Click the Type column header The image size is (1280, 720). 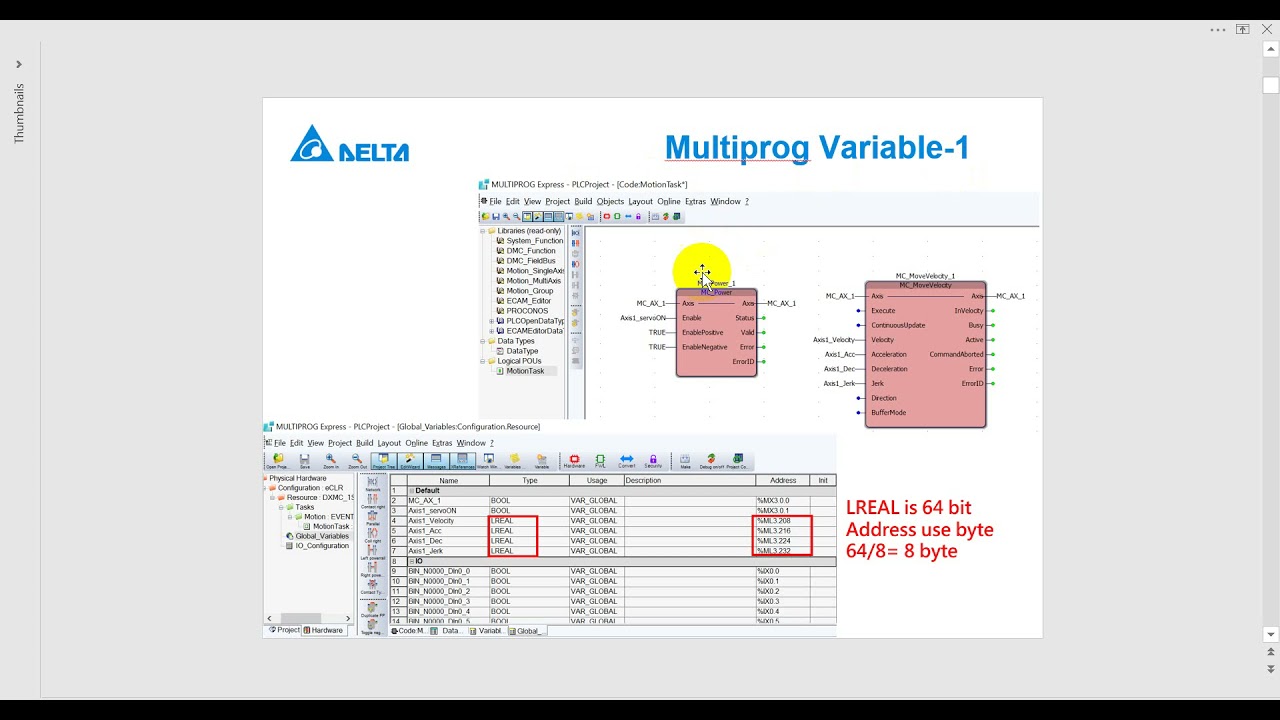(x=529, y=480)
